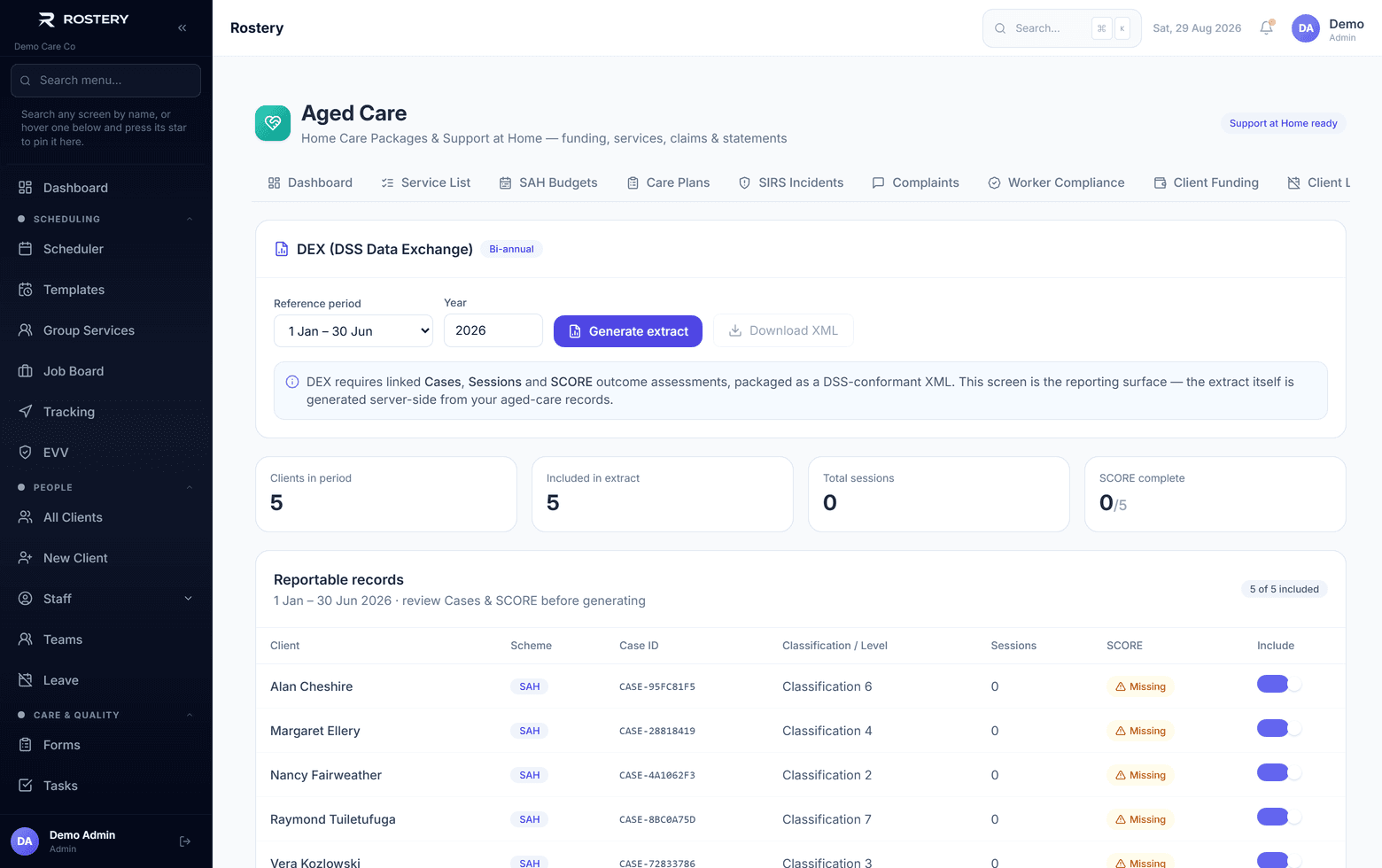Open Tracking in the sidebar
The image size is (1382, 868).
(x=106, y=412)
